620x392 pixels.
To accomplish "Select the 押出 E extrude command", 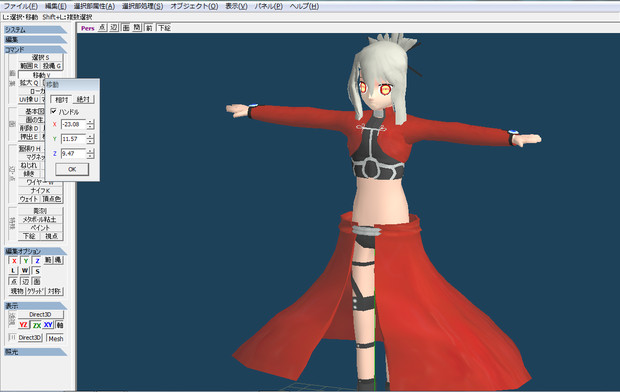I will pyautogui.click(x=29, y=136).
